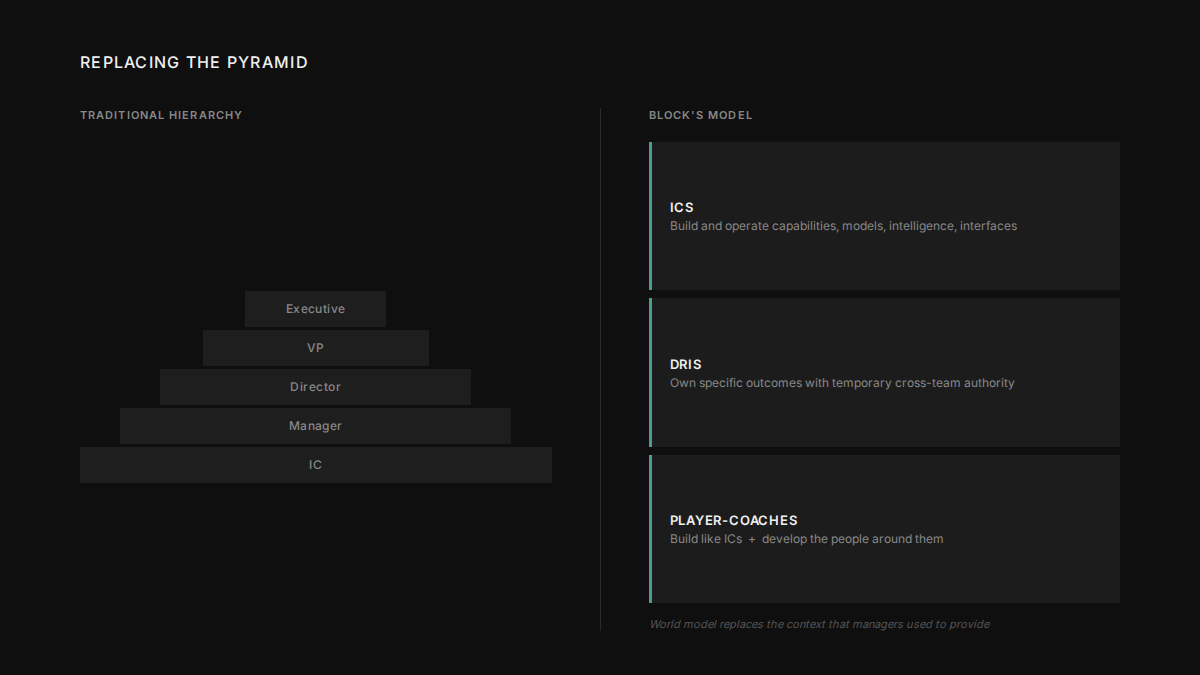
Task: Select the PLAYER-COACHES card heading
Action: point(734,520)
